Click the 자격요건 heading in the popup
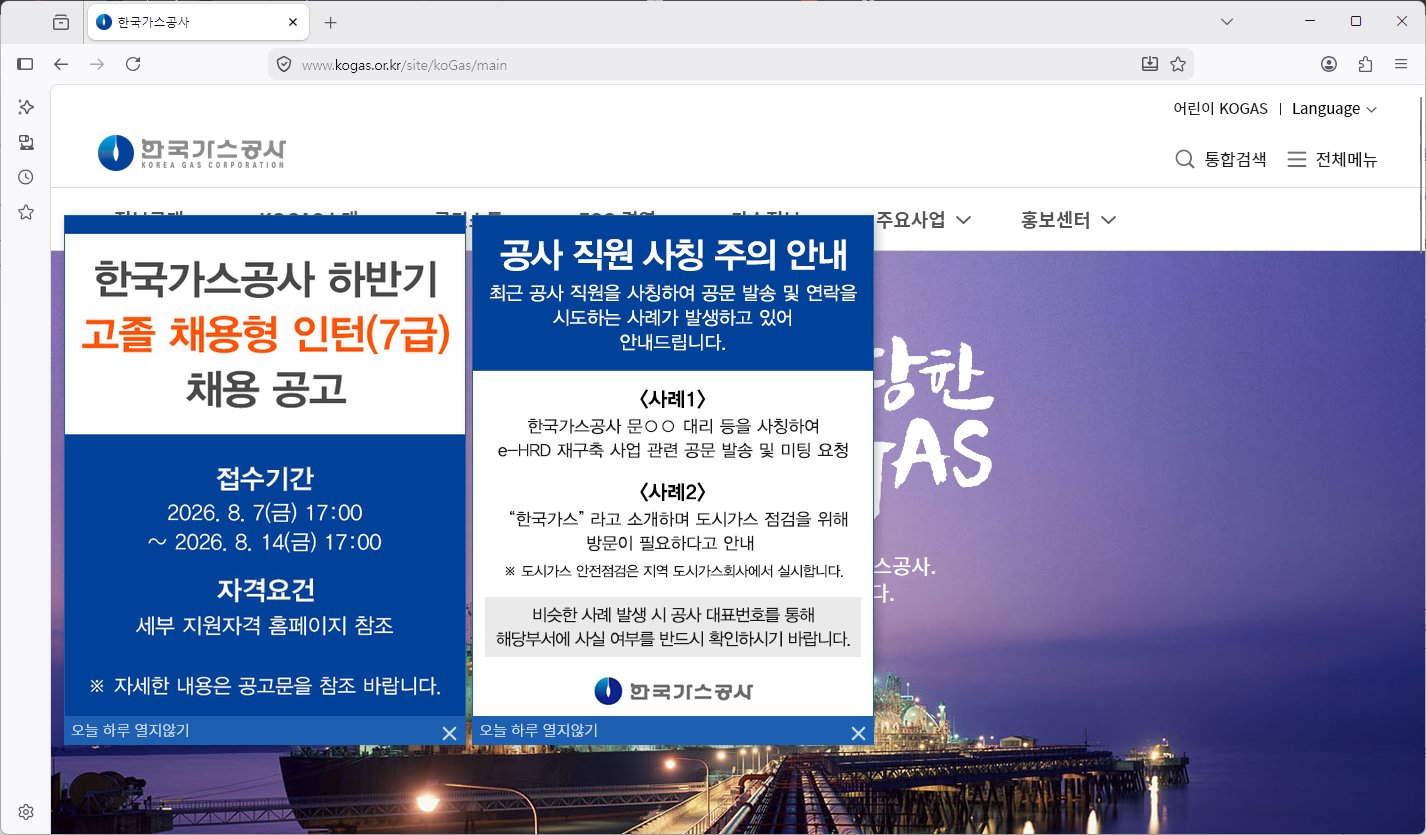Screen dimensions: 1426x835 tap(265, 589)
